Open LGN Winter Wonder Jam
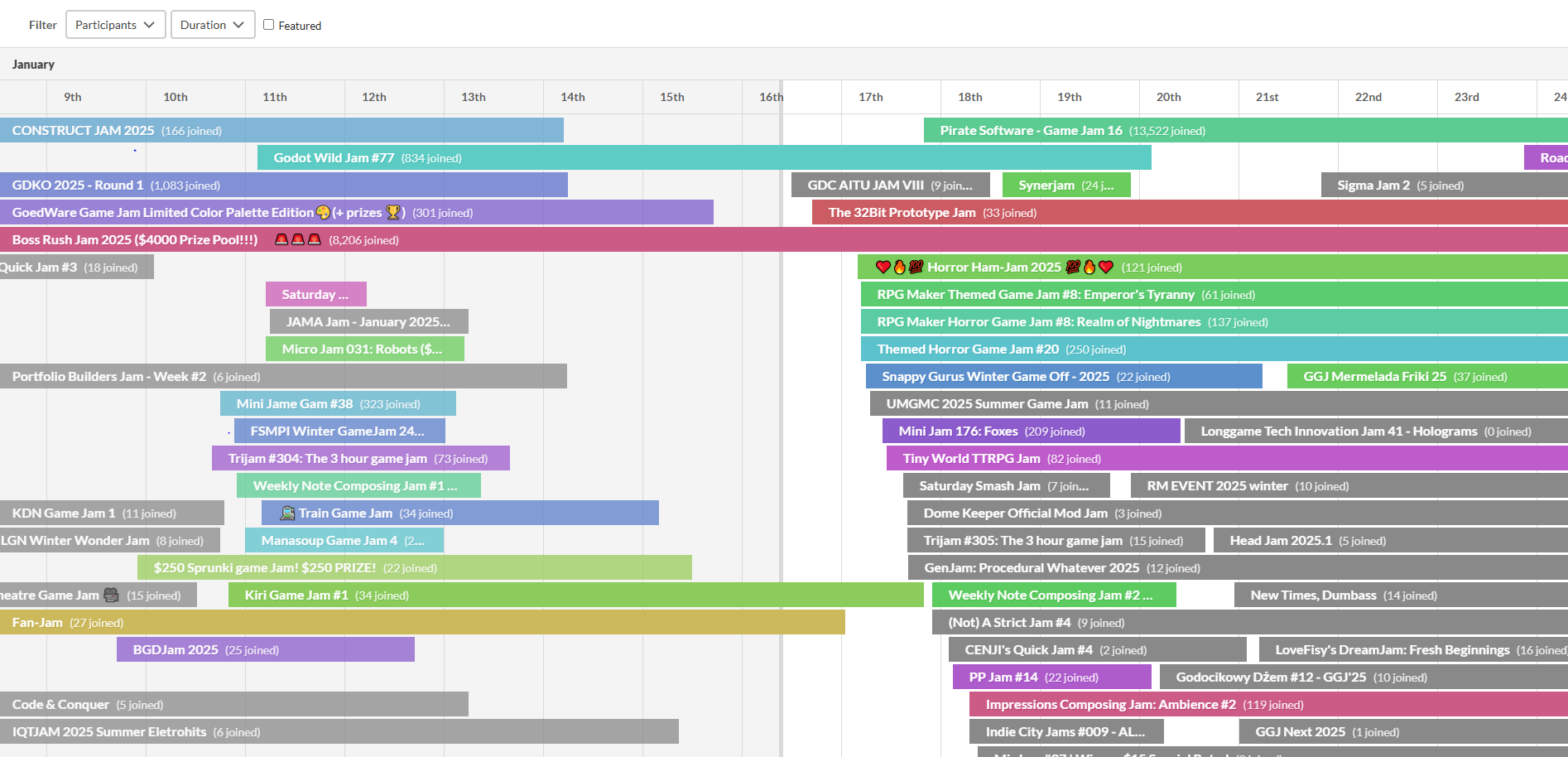This screenshot has height=757, width=1568. point(110,541)
